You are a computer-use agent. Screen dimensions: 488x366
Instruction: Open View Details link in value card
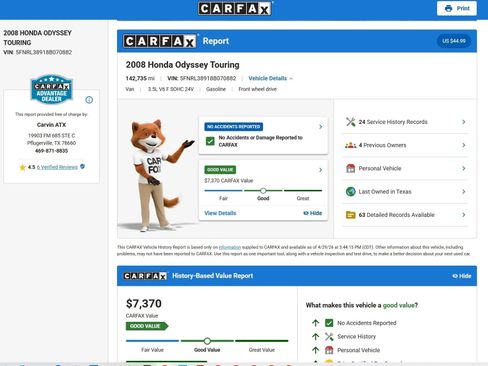pos(220,213)
